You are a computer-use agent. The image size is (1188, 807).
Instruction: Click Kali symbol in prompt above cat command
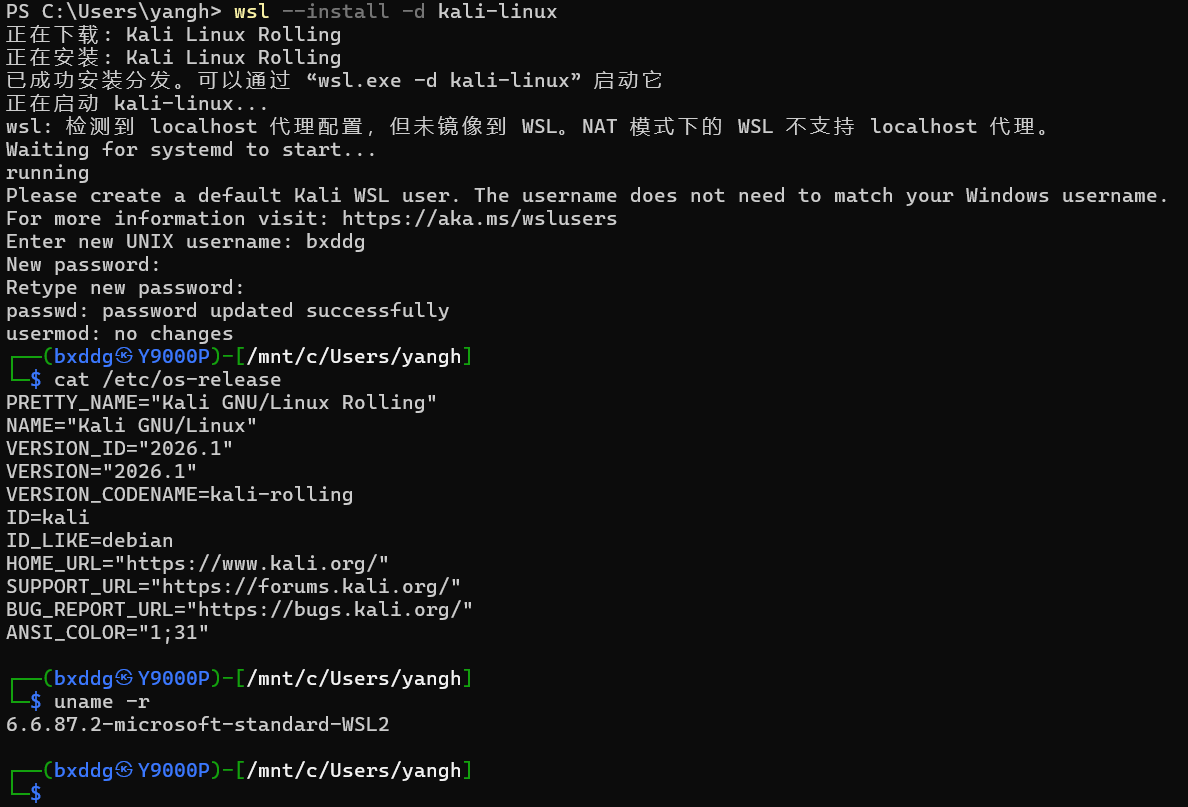pyautogui.click(x=124, y=357)
